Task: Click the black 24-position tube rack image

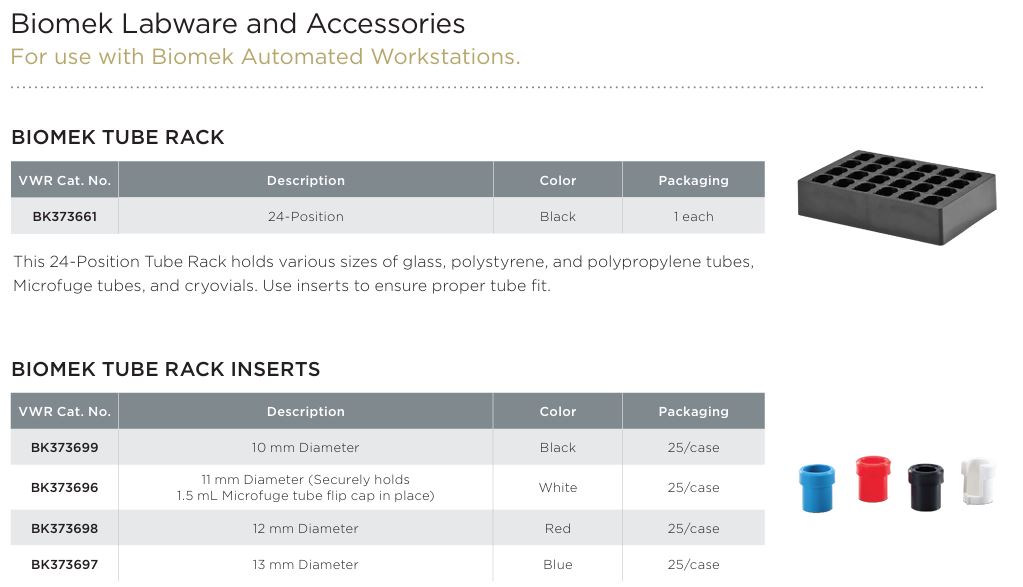Action: [894, 196]
